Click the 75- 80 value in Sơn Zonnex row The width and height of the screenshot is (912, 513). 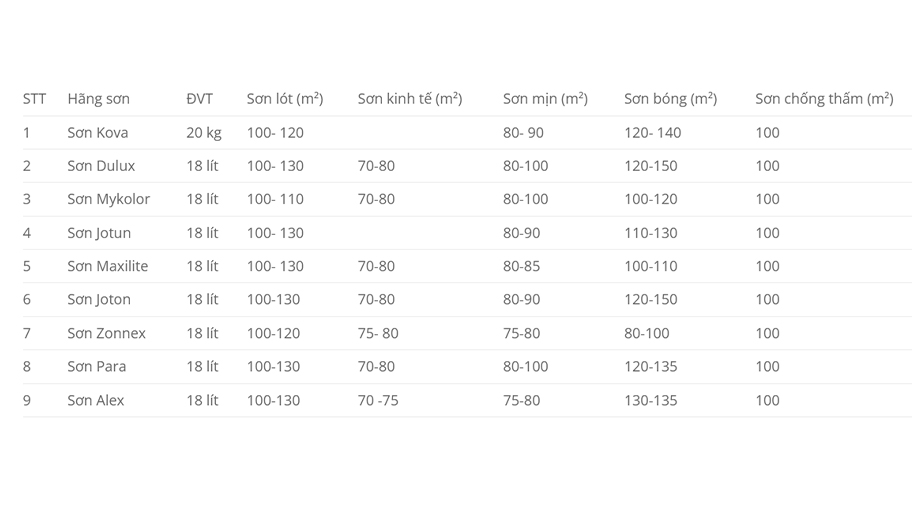click(x=378, y=333)
